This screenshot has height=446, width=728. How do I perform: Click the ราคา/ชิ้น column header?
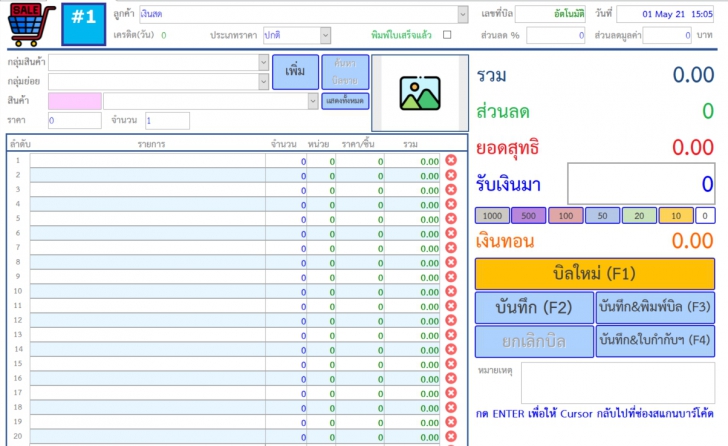click(358, 144)
